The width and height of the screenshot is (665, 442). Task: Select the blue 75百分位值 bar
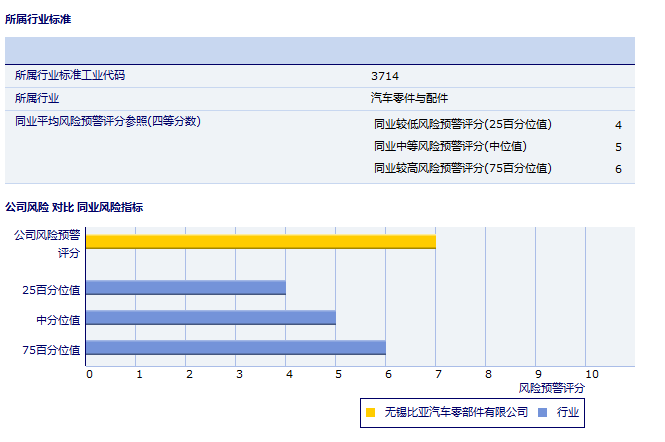235,348
